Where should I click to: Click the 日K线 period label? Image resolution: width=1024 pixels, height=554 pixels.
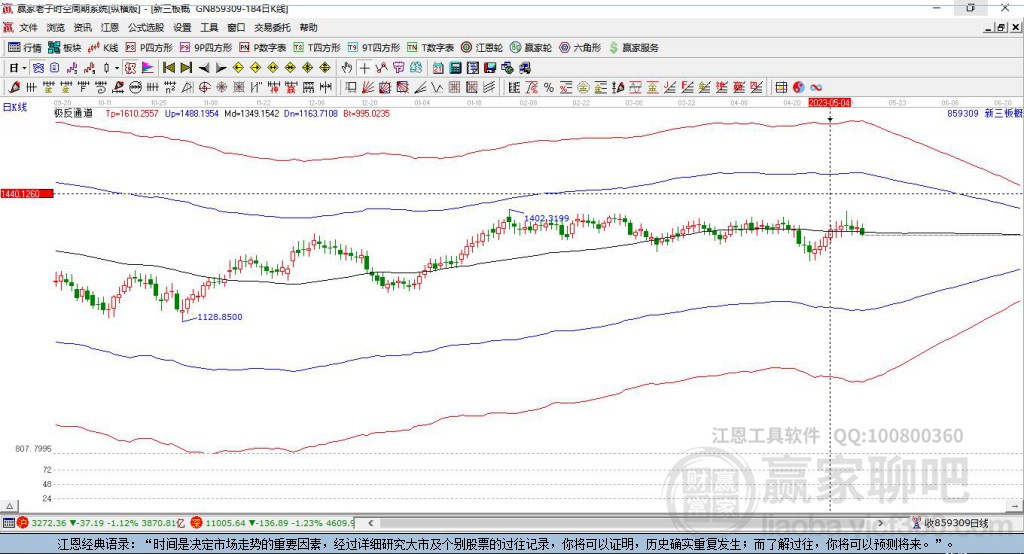click(x=15, y=107)
